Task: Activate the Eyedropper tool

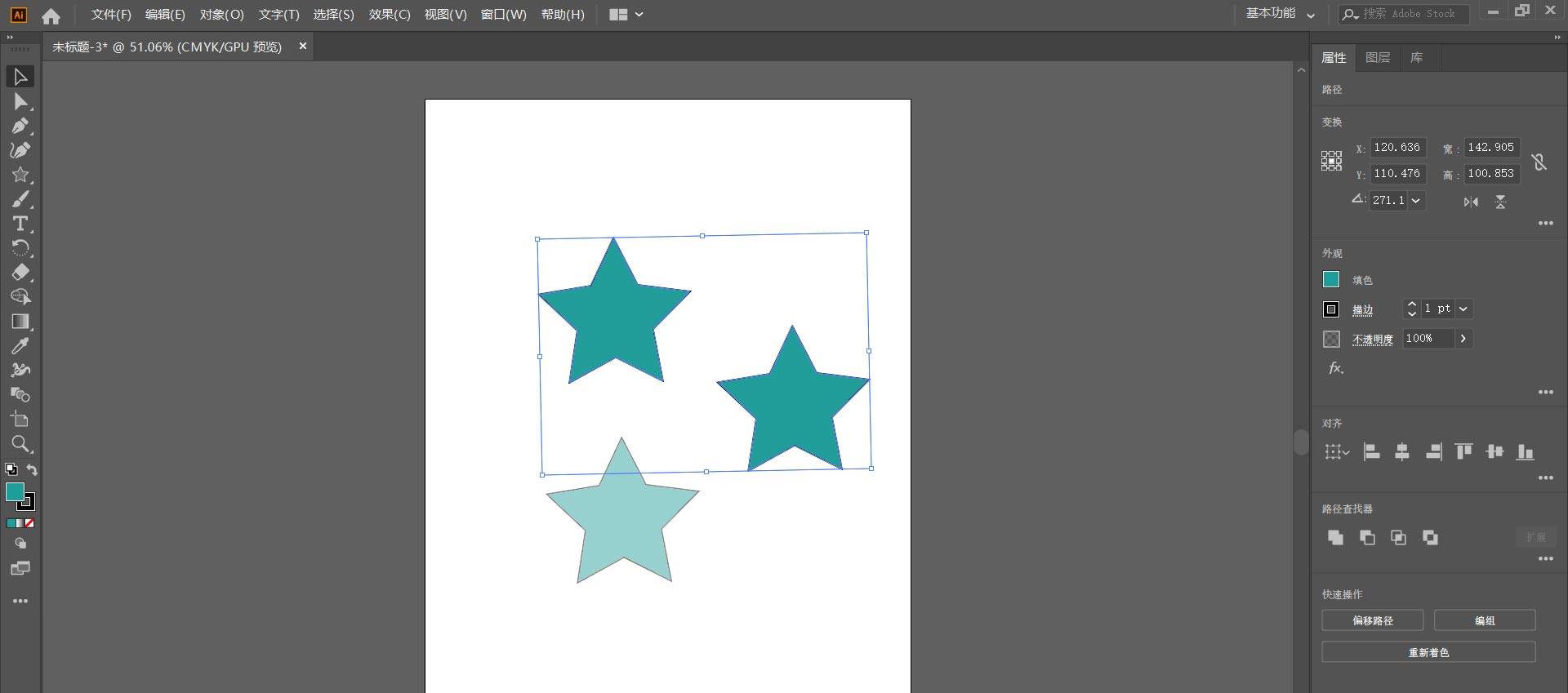Action: tap(20, 346)
